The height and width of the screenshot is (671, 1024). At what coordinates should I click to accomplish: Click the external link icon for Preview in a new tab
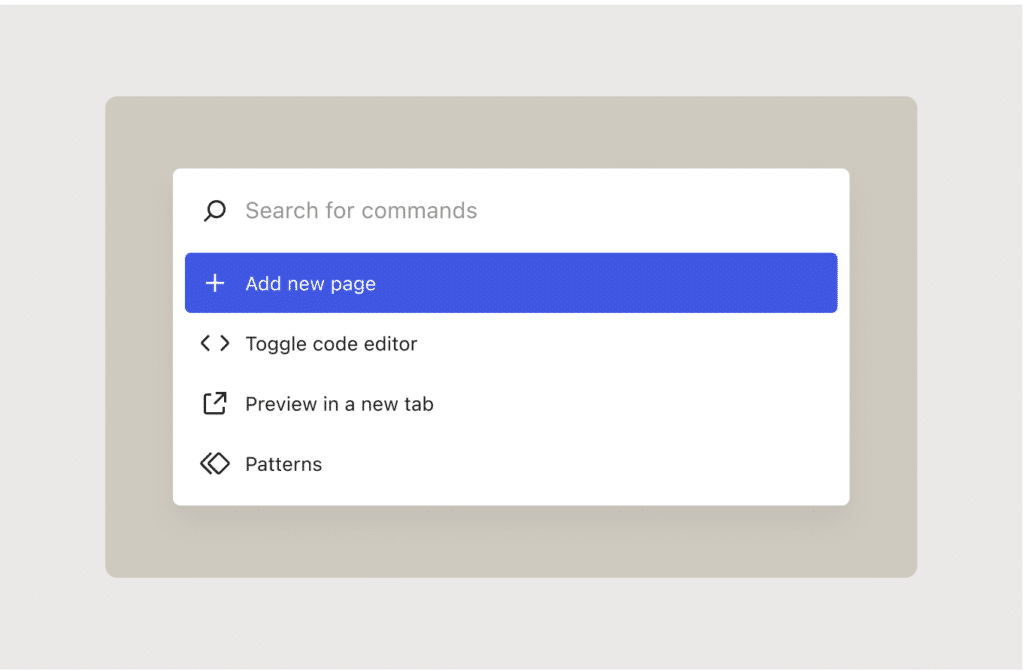tap(214, 403)
